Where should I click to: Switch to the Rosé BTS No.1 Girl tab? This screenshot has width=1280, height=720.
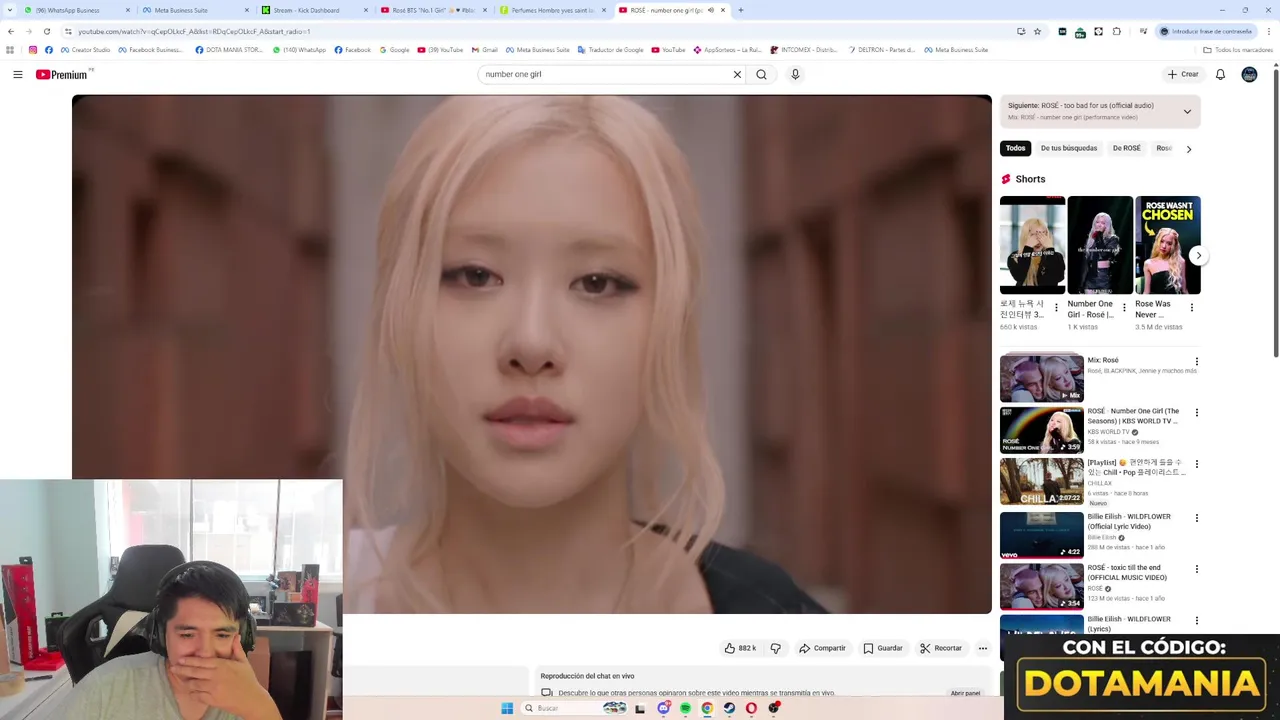pyautogui.click(x=434, y=10)
